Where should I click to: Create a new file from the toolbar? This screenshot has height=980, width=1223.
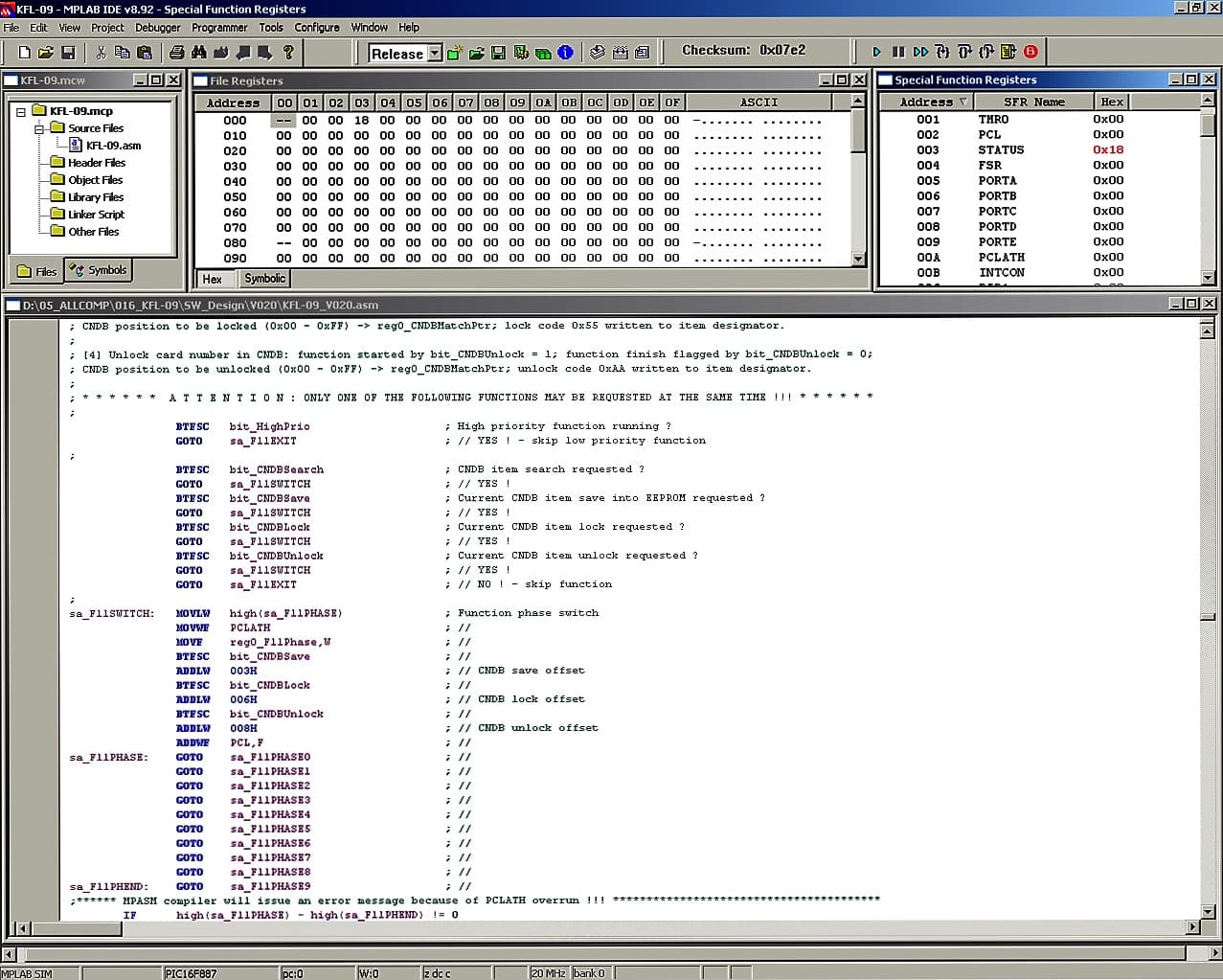coord(25,53)
